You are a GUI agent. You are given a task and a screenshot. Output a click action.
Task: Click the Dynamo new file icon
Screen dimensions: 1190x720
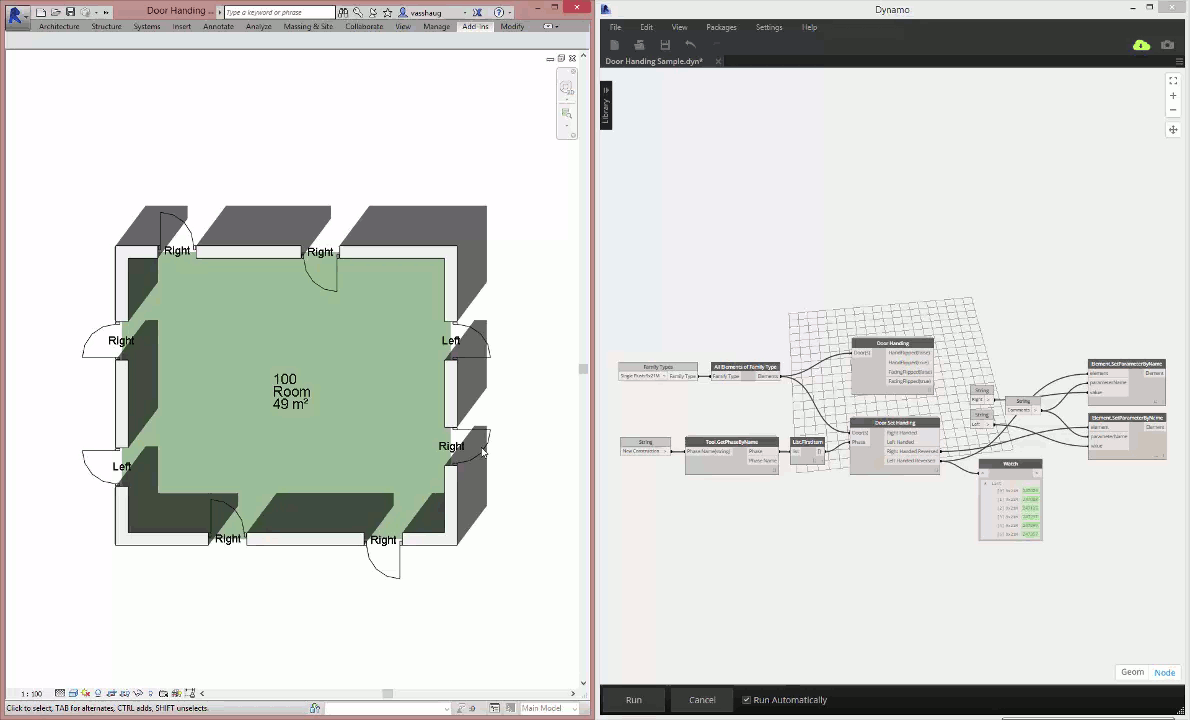click(614, 45)
